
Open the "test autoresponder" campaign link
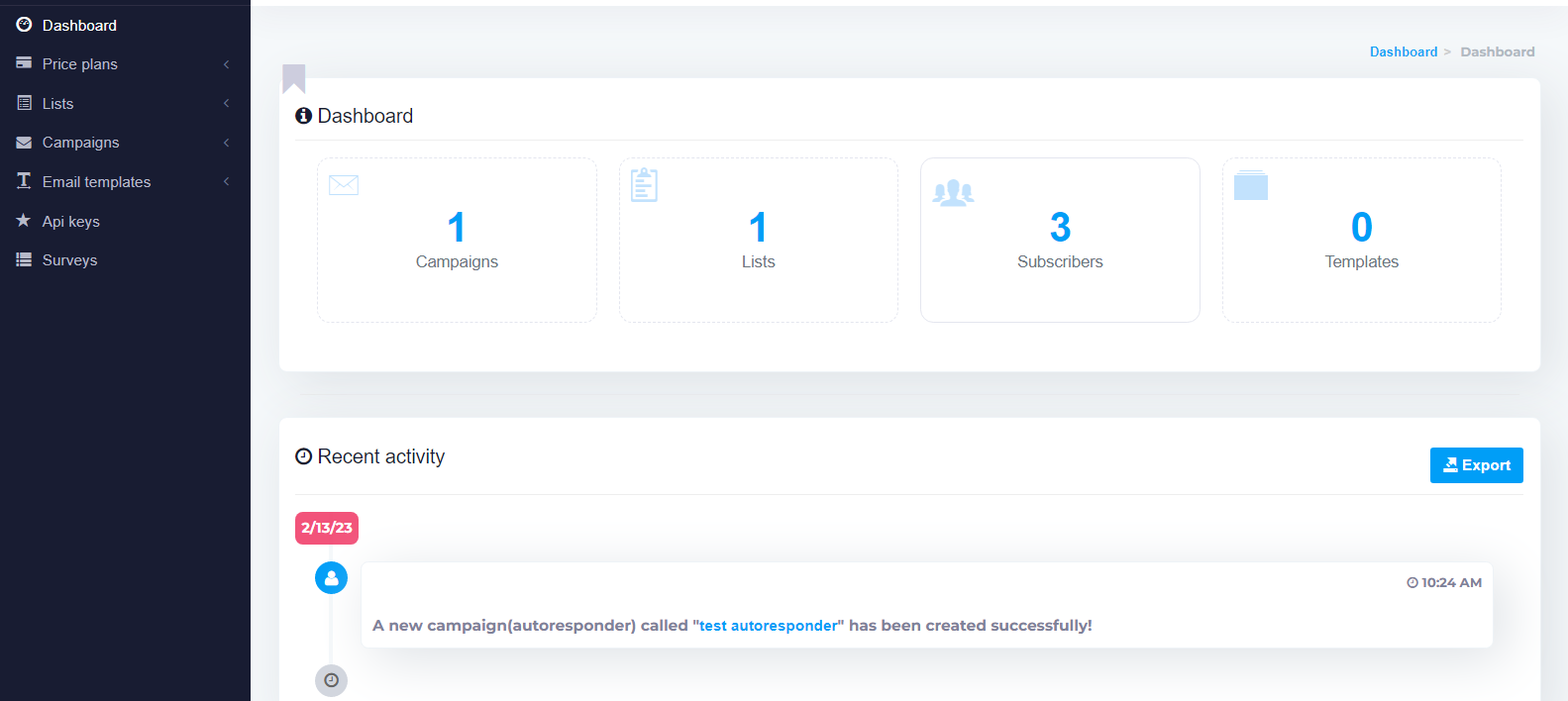click(768, 626)
